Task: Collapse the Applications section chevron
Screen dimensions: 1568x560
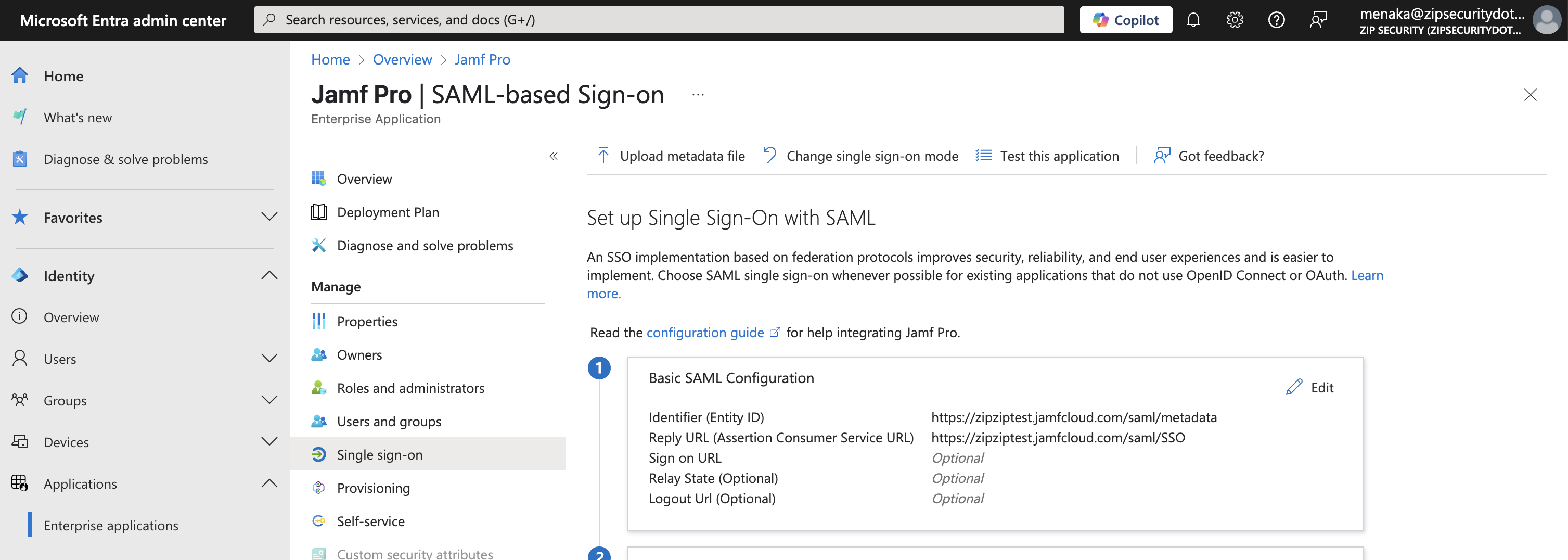Action: (269, 483)
